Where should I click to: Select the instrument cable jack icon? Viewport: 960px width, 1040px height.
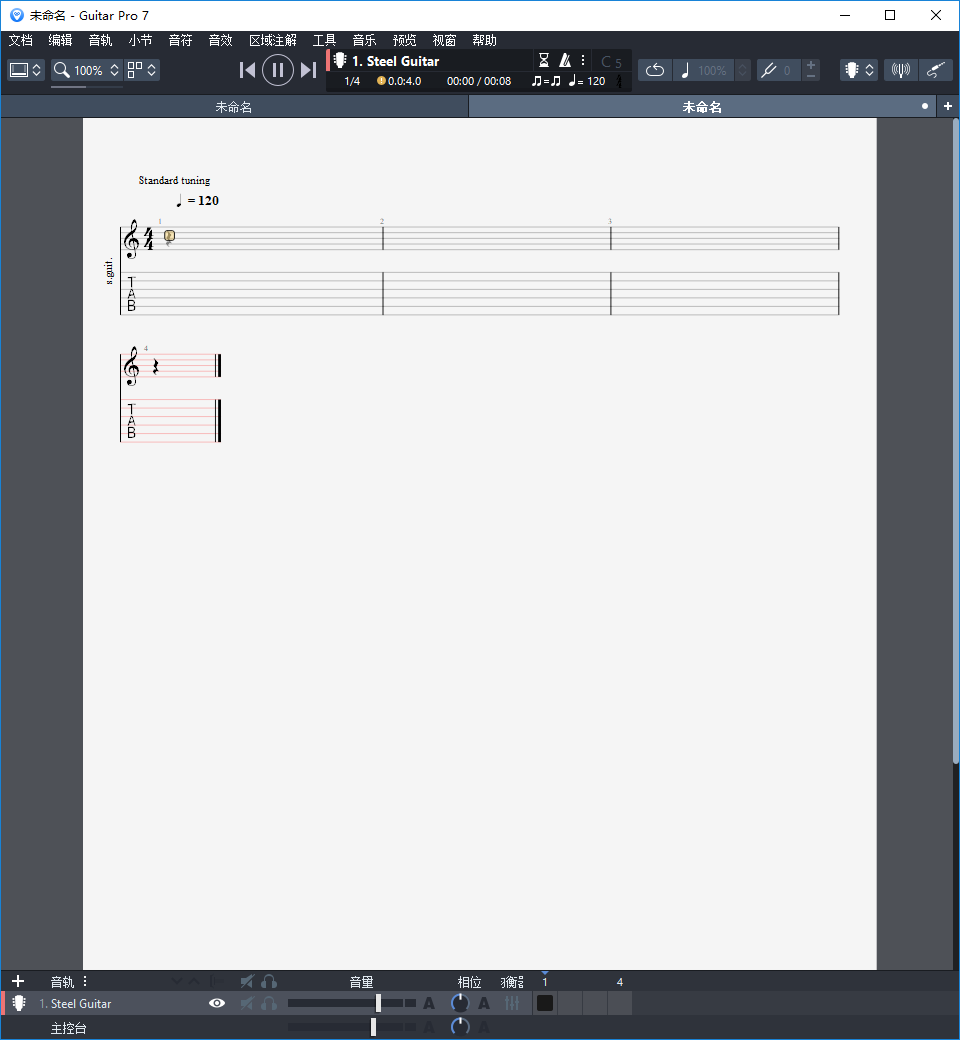coord(936,70)
